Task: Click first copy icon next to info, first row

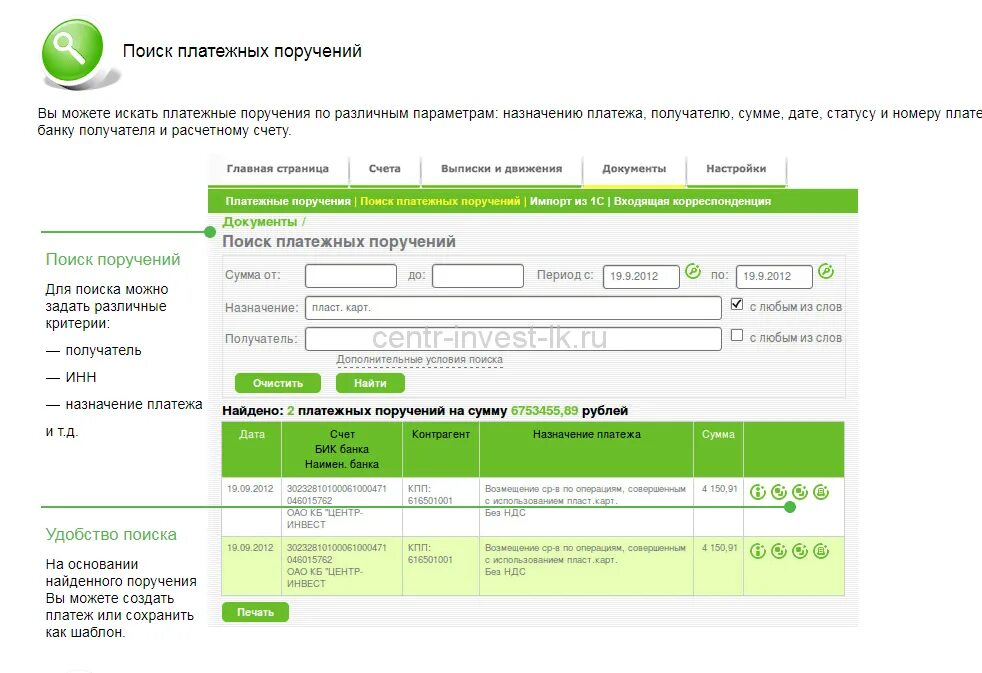Action: point(778,492)
